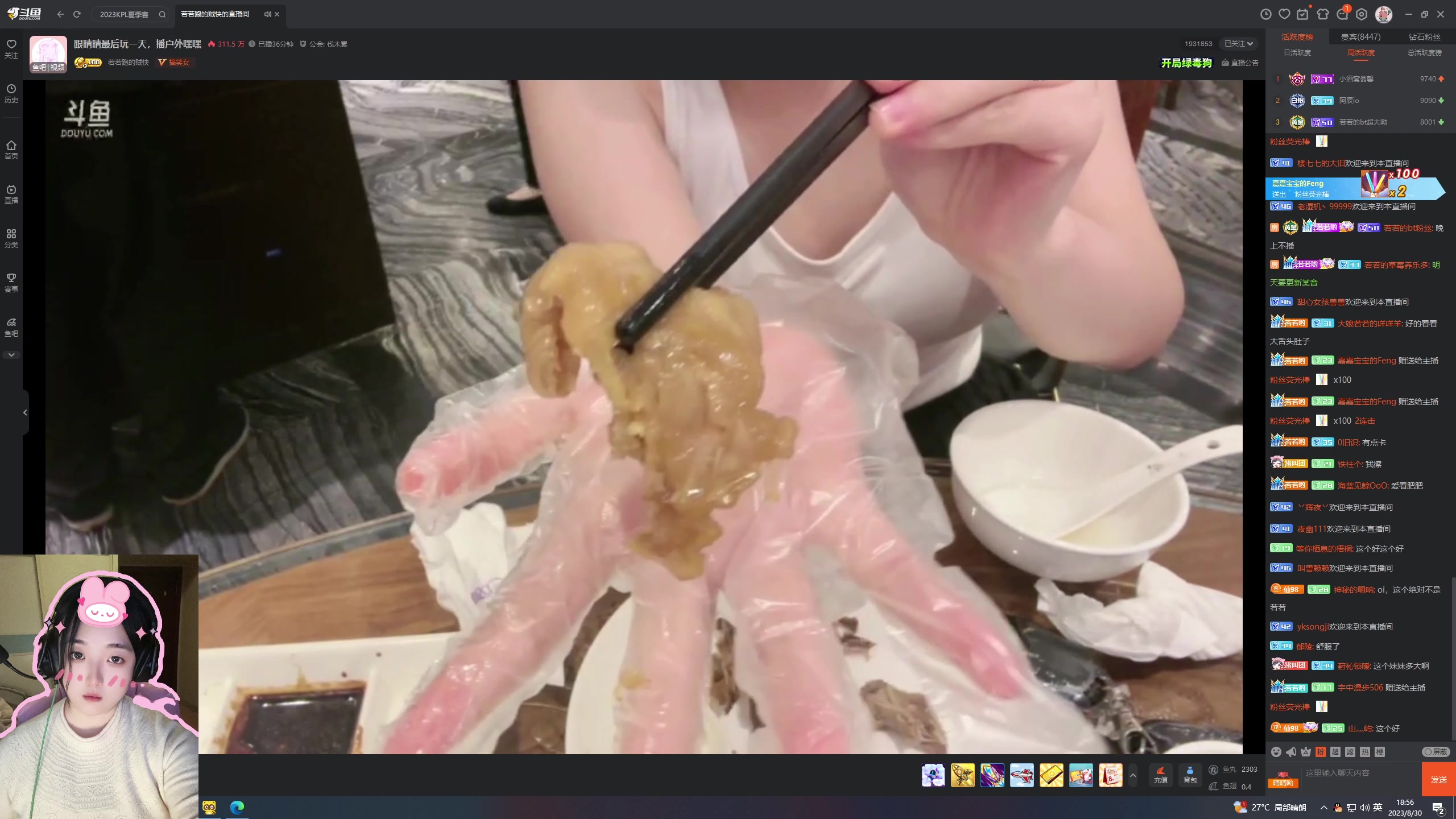Toggle the 屏蔽 chat block switch
This screenshot has height=819, width=1456.
[1435, 752]
